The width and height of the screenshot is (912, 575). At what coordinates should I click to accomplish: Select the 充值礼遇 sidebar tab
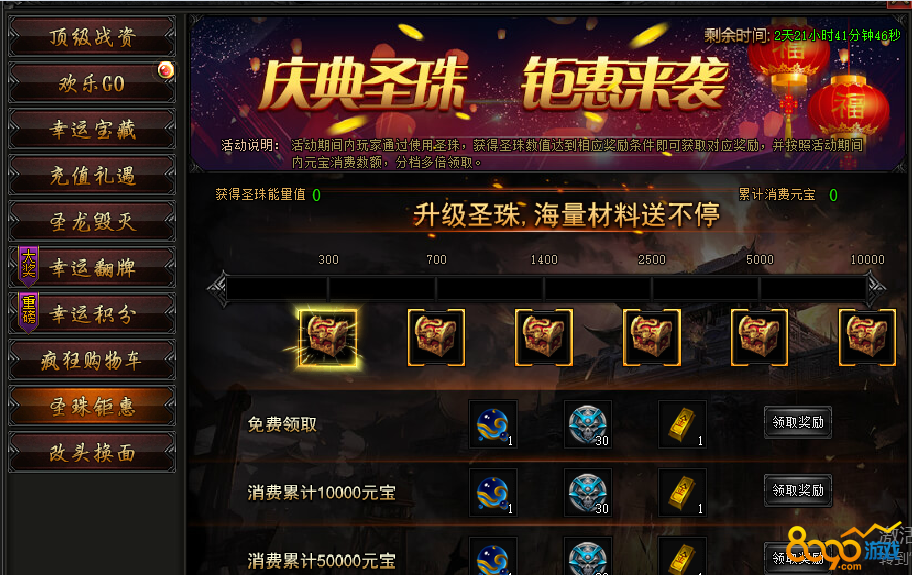pyautogui.click(x=92, y=175)
